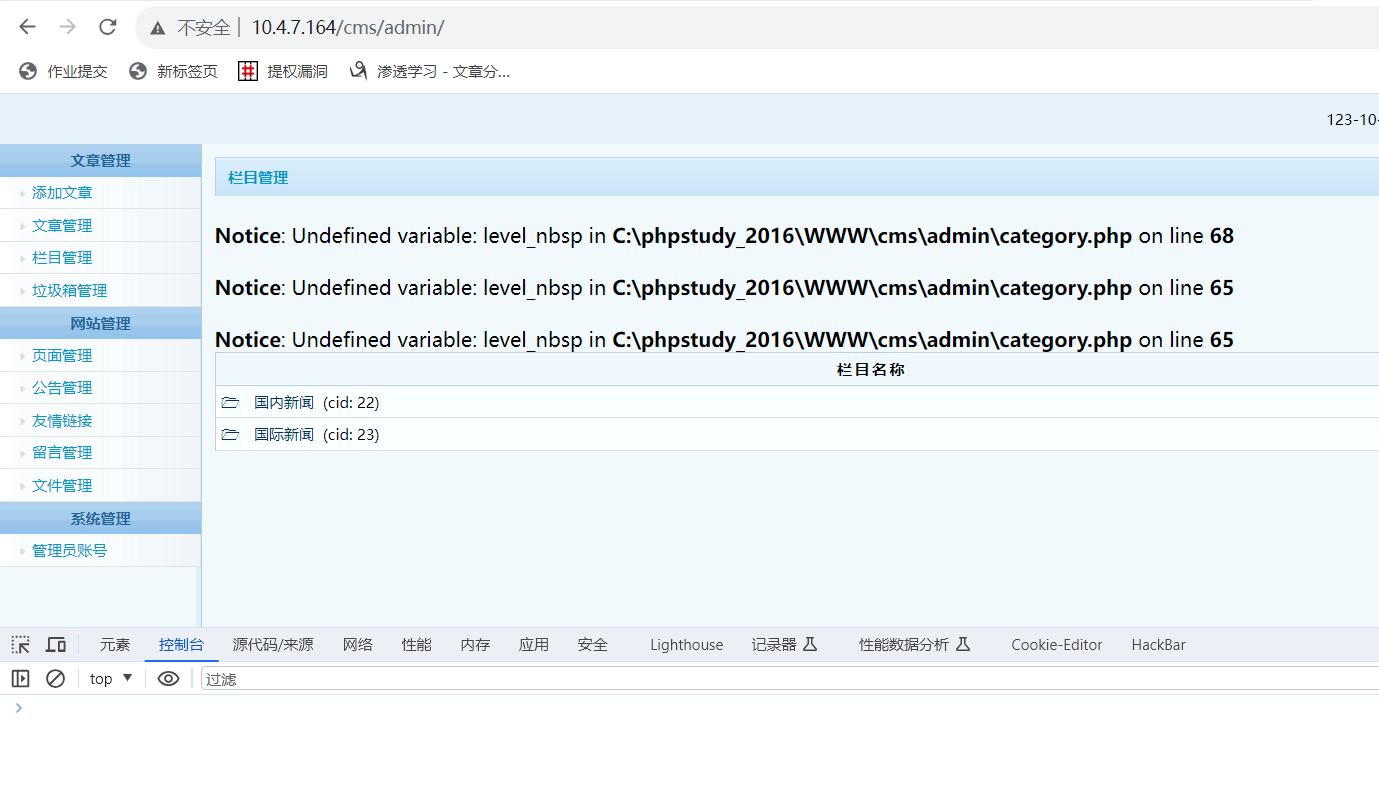Switch to the 元素 DevTools tab
Image resolution: width=1379 pixels, height=789 pixels.
pyautogui.click(x=115, y=645)
